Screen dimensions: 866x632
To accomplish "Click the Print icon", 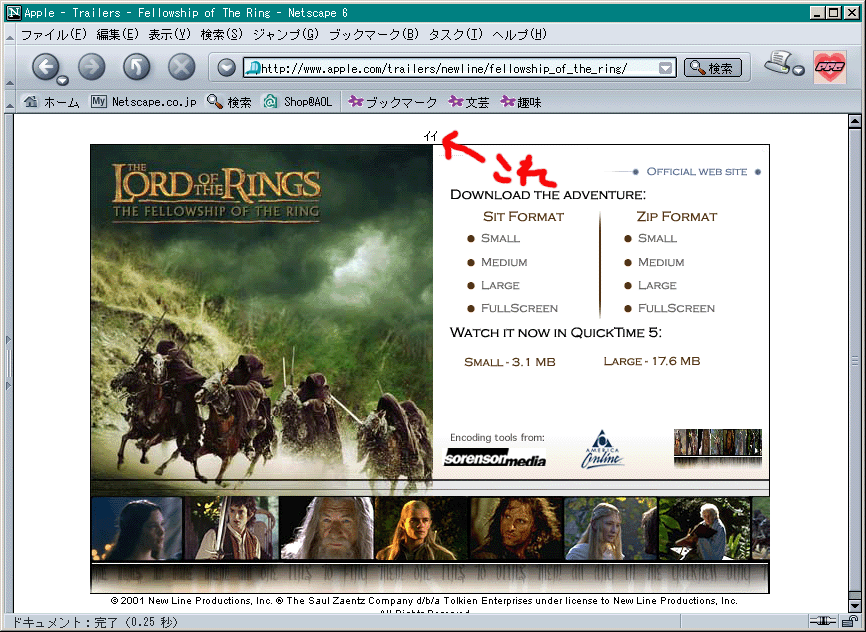I will pos(778,62).
